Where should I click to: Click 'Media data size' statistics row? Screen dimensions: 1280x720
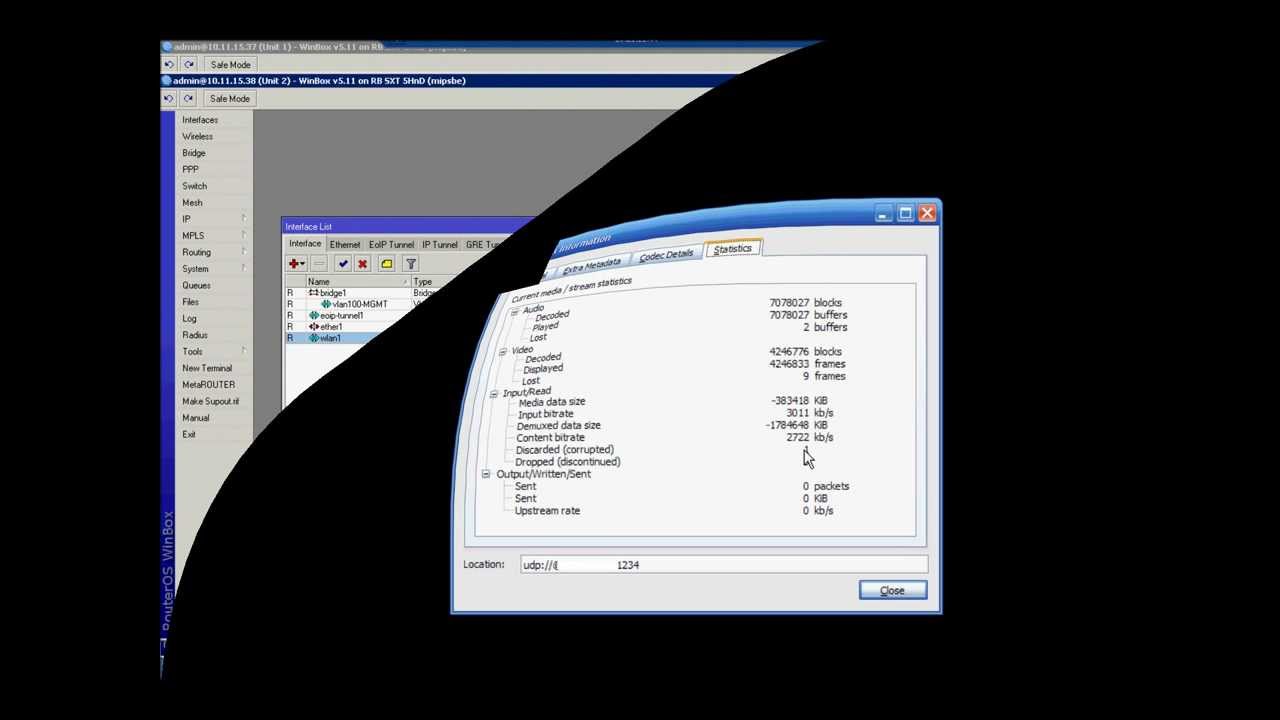pos(673,402)
